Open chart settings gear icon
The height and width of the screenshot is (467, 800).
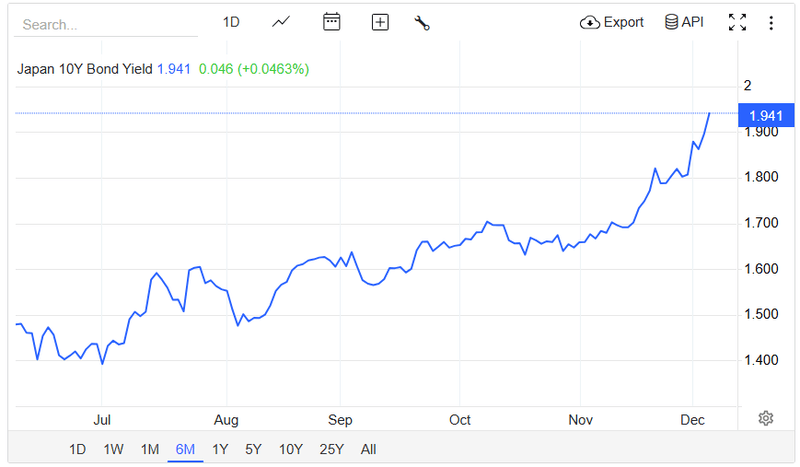click(766, 418)
